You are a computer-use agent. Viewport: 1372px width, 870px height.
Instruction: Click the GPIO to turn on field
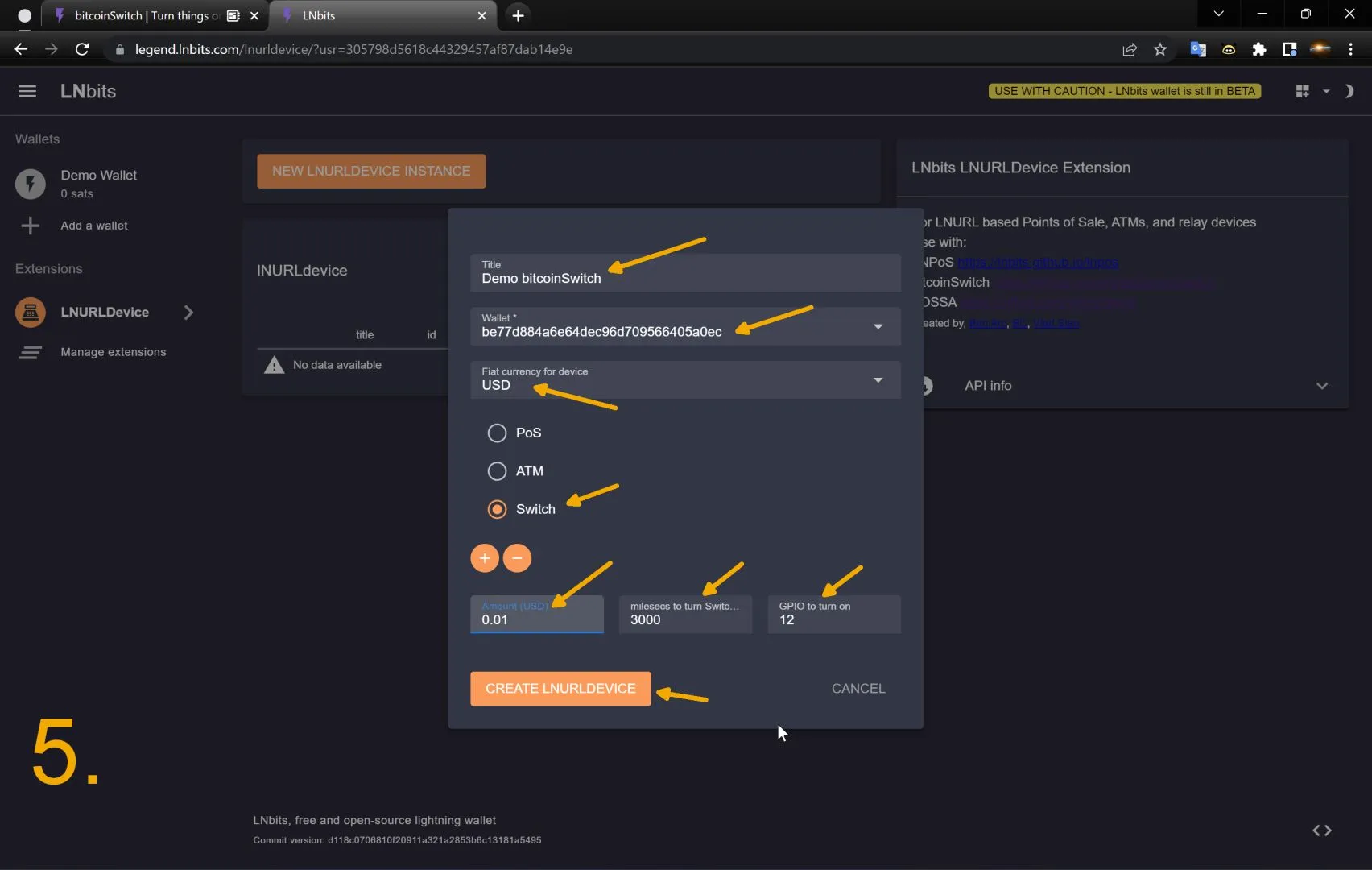(x=833, y=619)
